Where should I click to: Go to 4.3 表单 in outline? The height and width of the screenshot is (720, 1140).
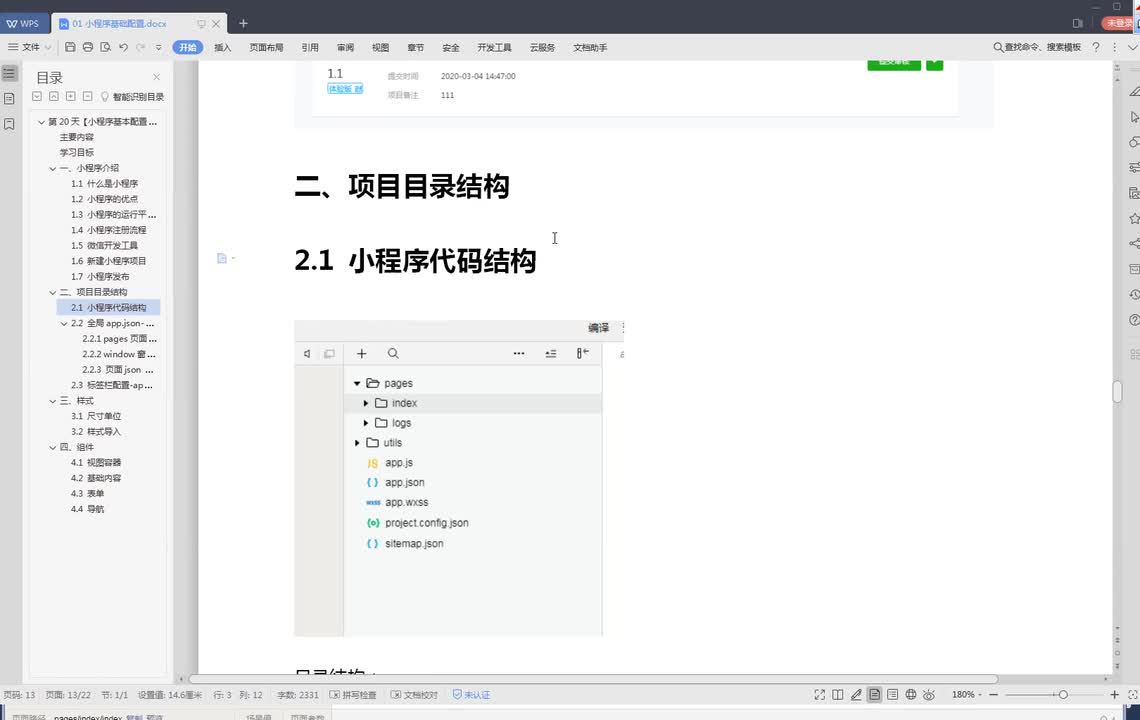[87, 494]
